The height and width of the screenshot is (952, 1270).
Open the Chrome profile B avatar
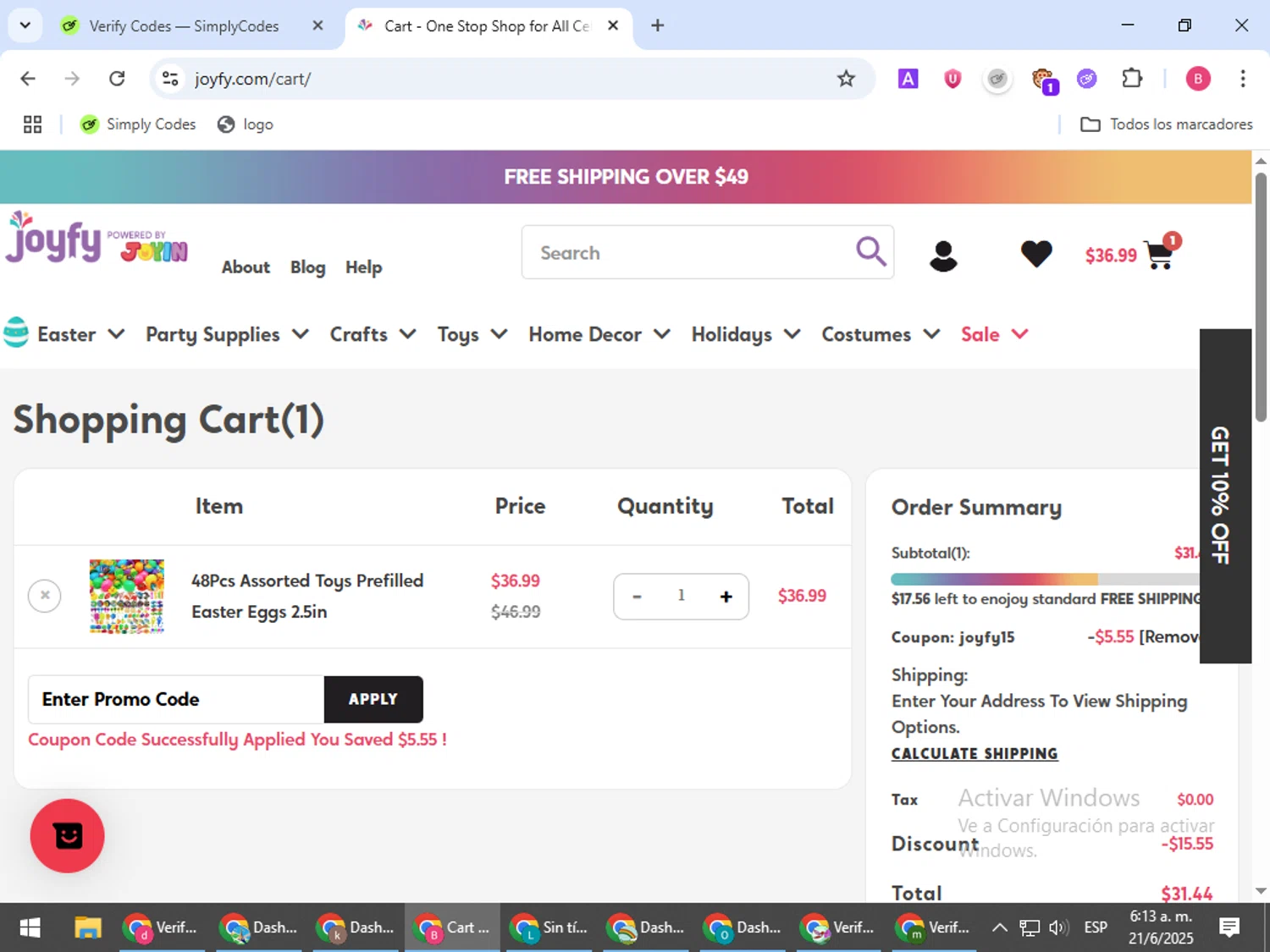tap(1197, 79)
